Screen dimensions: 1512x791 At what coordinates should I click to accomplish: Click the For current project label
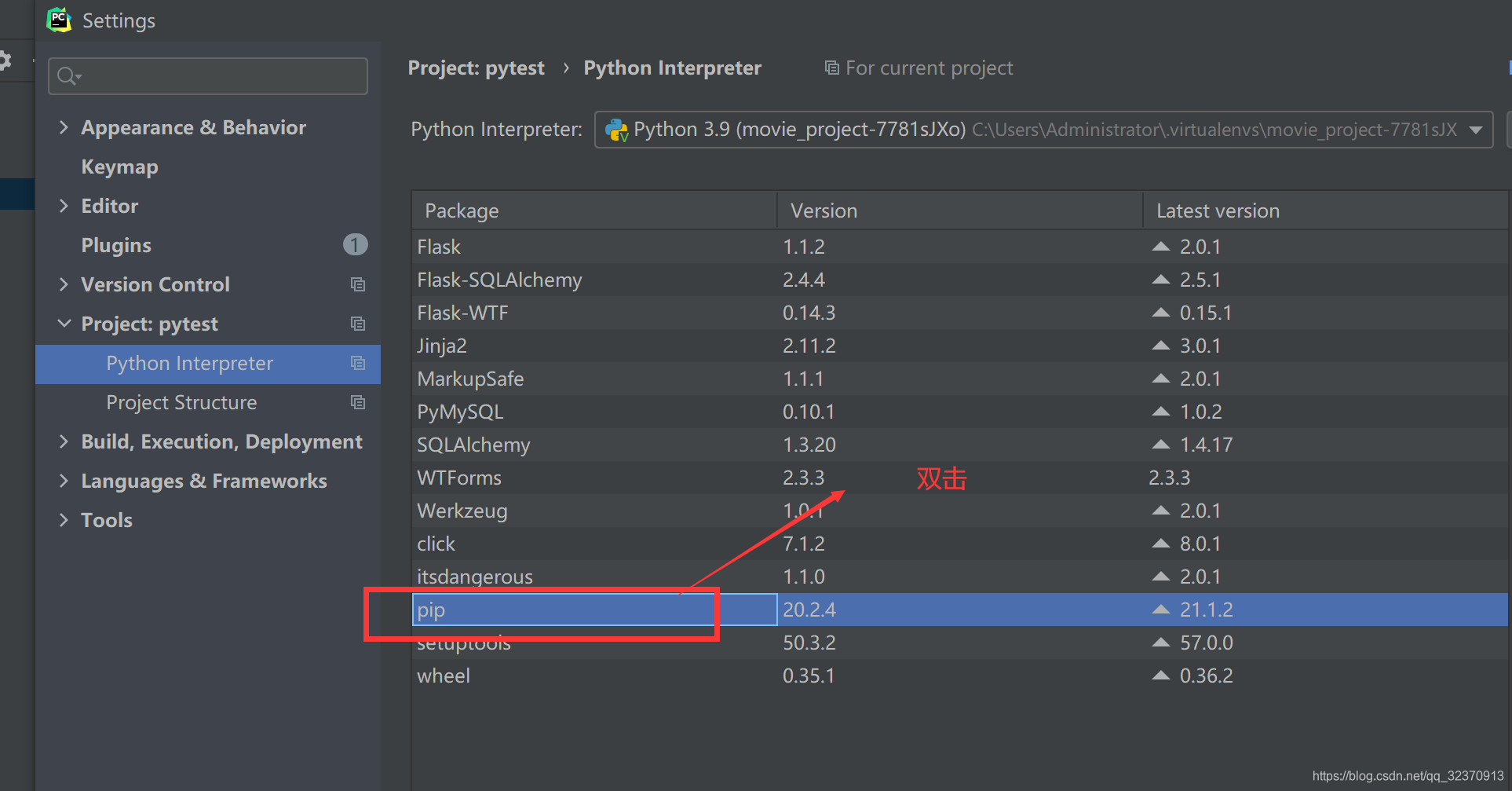point(929,68)
